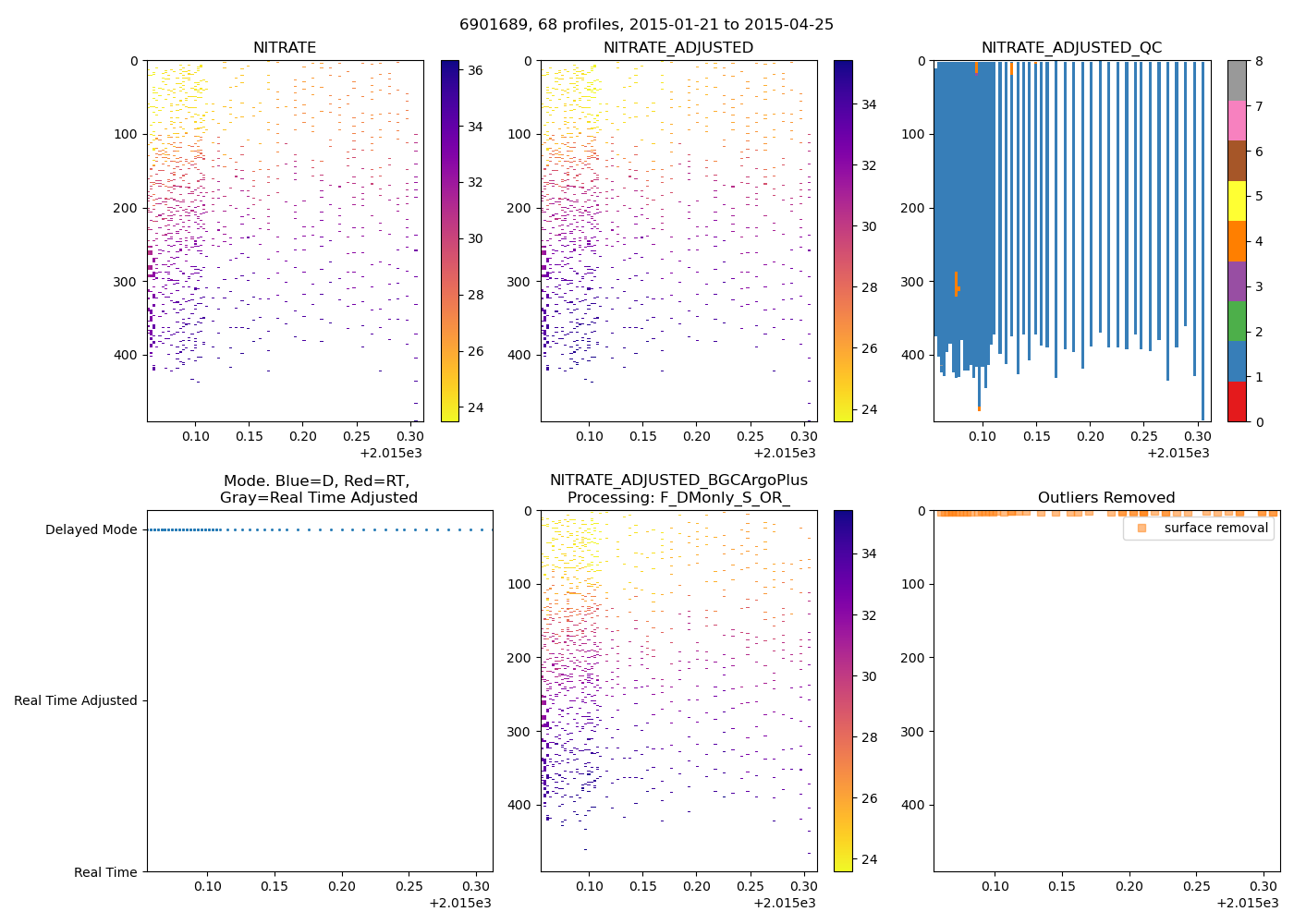
Task: Click the colorbar beside the BGCArgoPlus plot
Action: [x=843, y=690]
